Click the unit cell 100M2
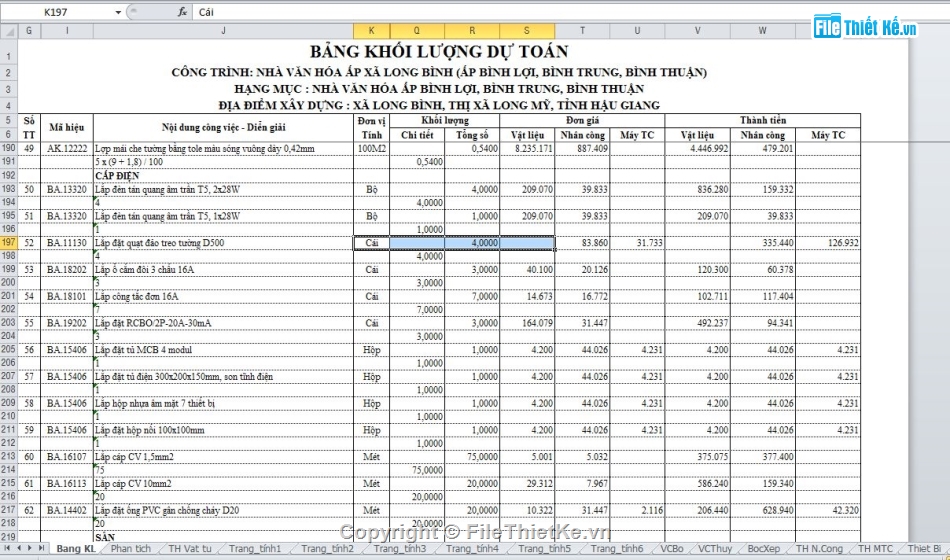The height and width of the screenshot is (560, 950). pyautogui.click(x=371, y=148)
